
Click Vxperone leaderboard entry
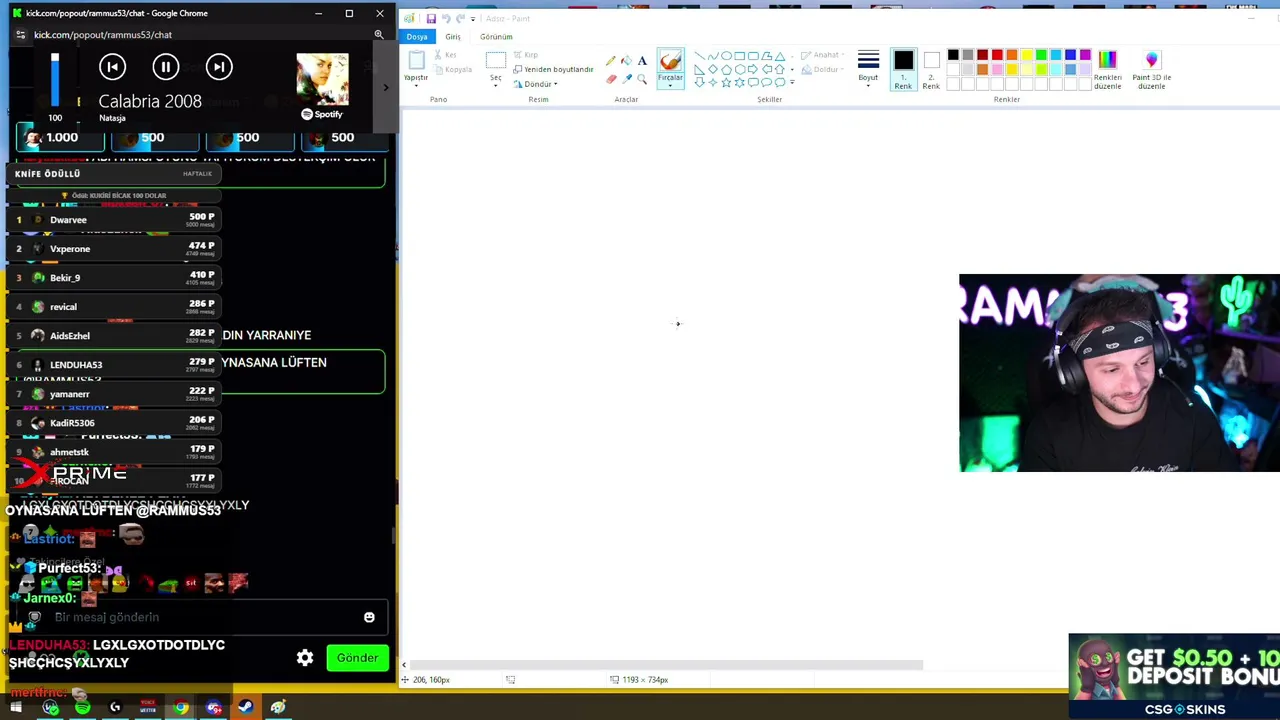[70, 249]
